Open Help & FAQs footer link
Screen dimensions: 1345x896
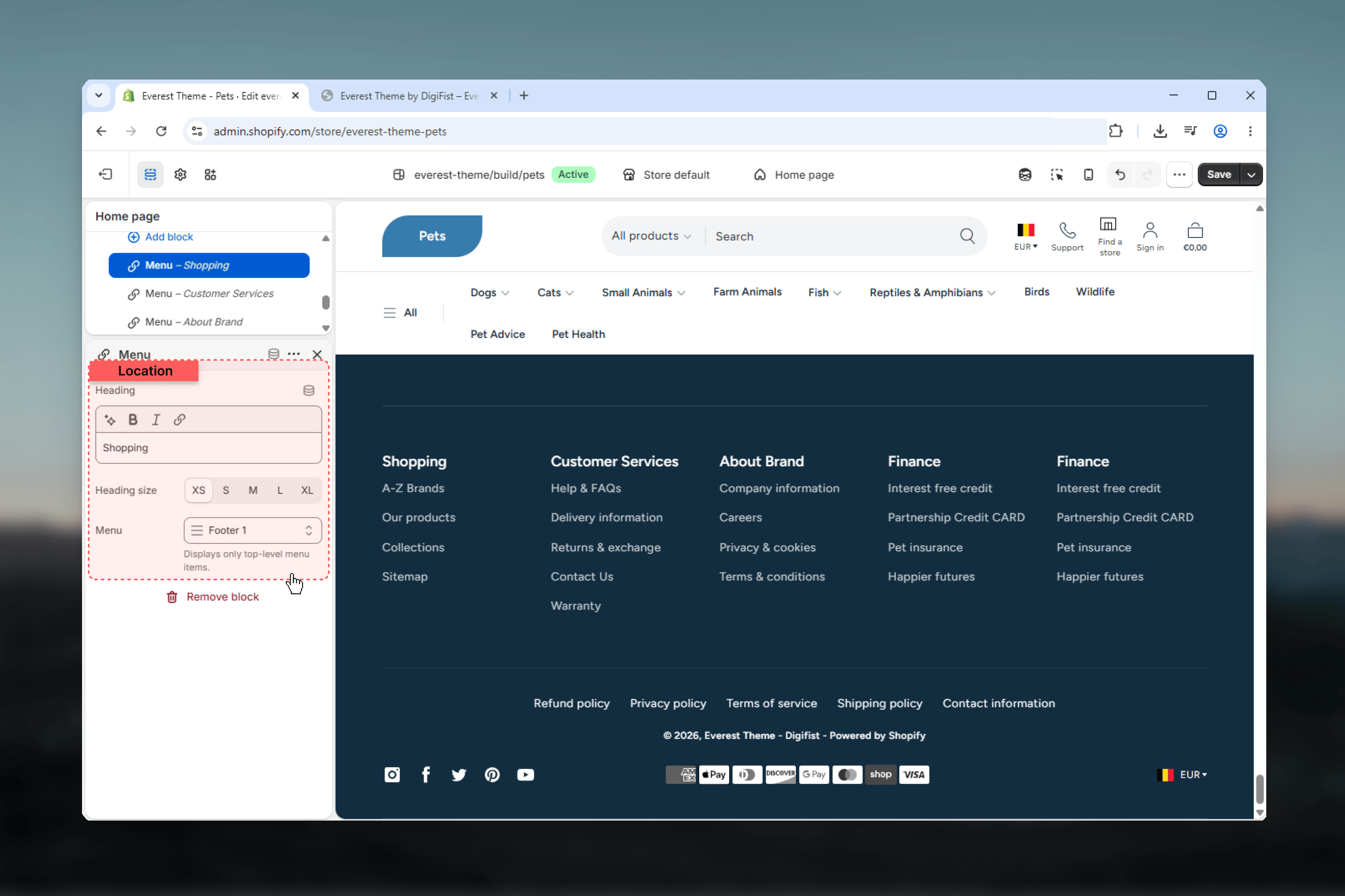tap(585, 488)
